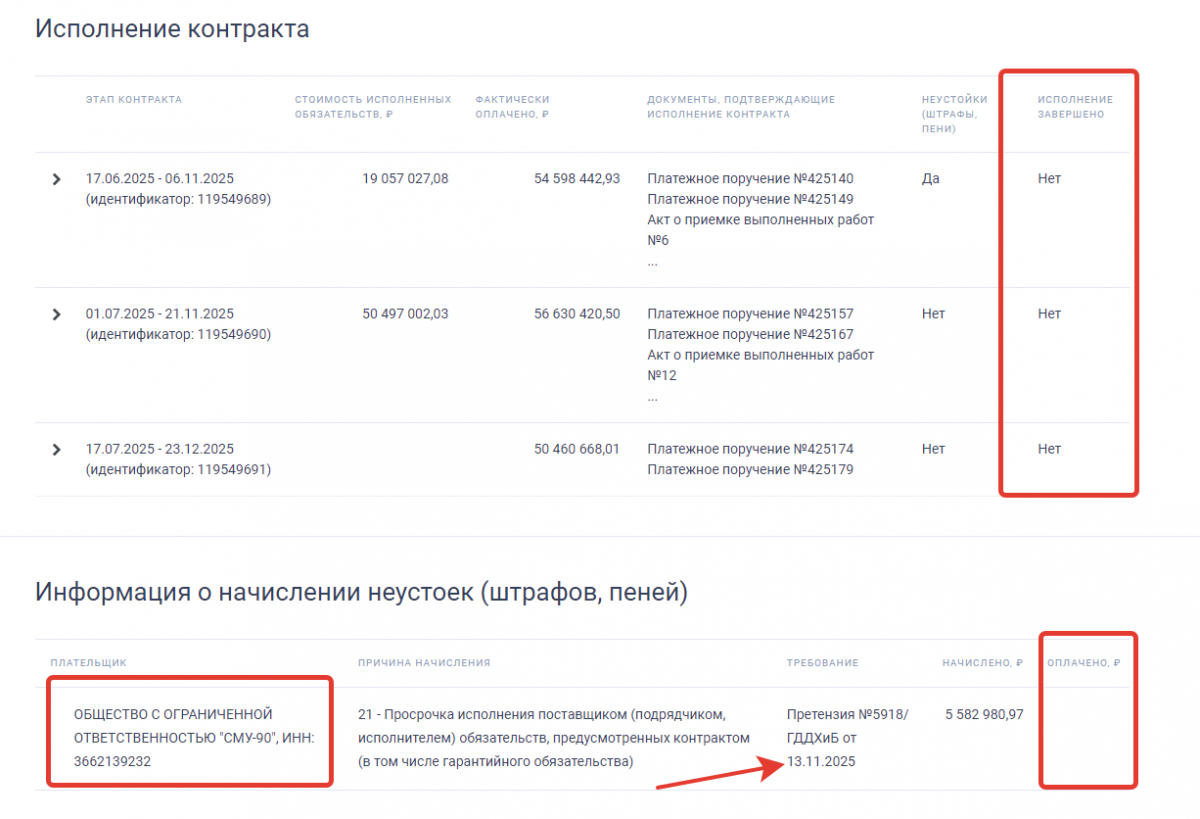Expand the stage row 17.06.2025 - 06.11.2025

[57, 179]
